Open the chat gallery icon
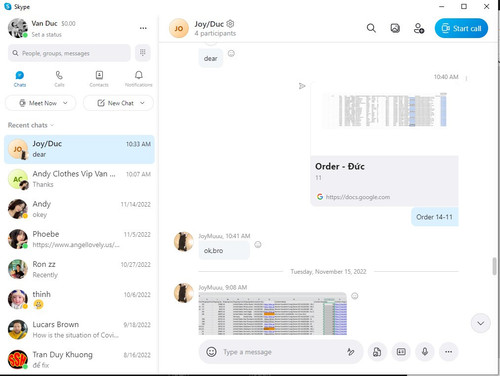The image size is (500, 376). pyautogui.click(x=395, y=28)
